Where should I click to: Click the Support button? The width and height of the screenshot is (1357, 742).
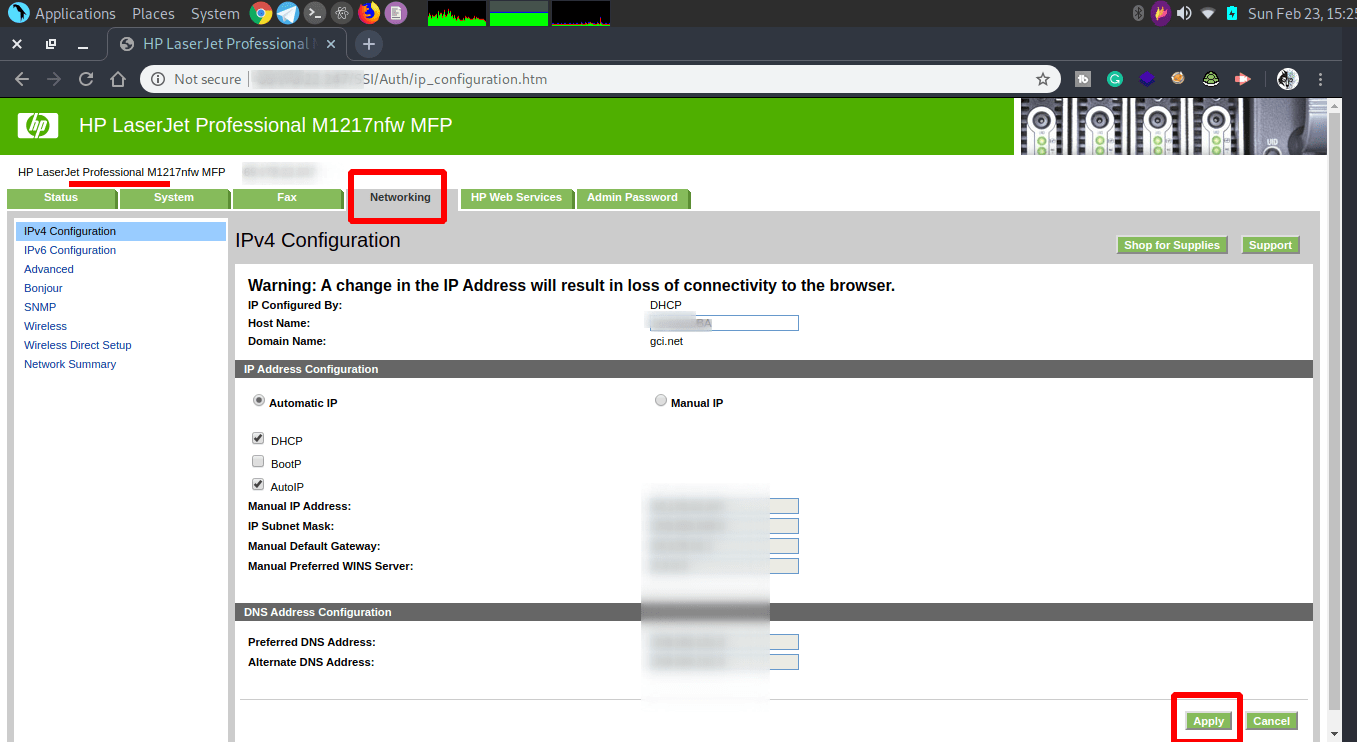coord(1270,245)
